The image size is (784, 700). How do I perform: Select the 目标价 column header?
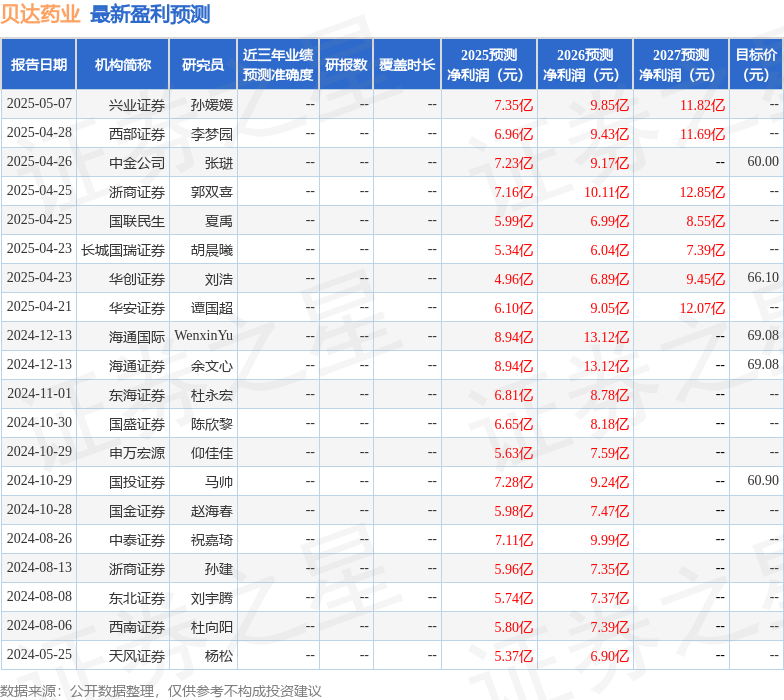[x=756, y=65]
